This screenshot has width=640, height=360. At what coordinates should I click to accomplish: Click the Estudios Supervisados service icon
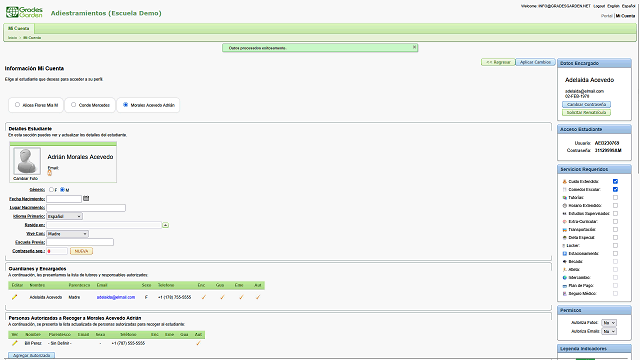pyautogui.click(x=564, y=213)
